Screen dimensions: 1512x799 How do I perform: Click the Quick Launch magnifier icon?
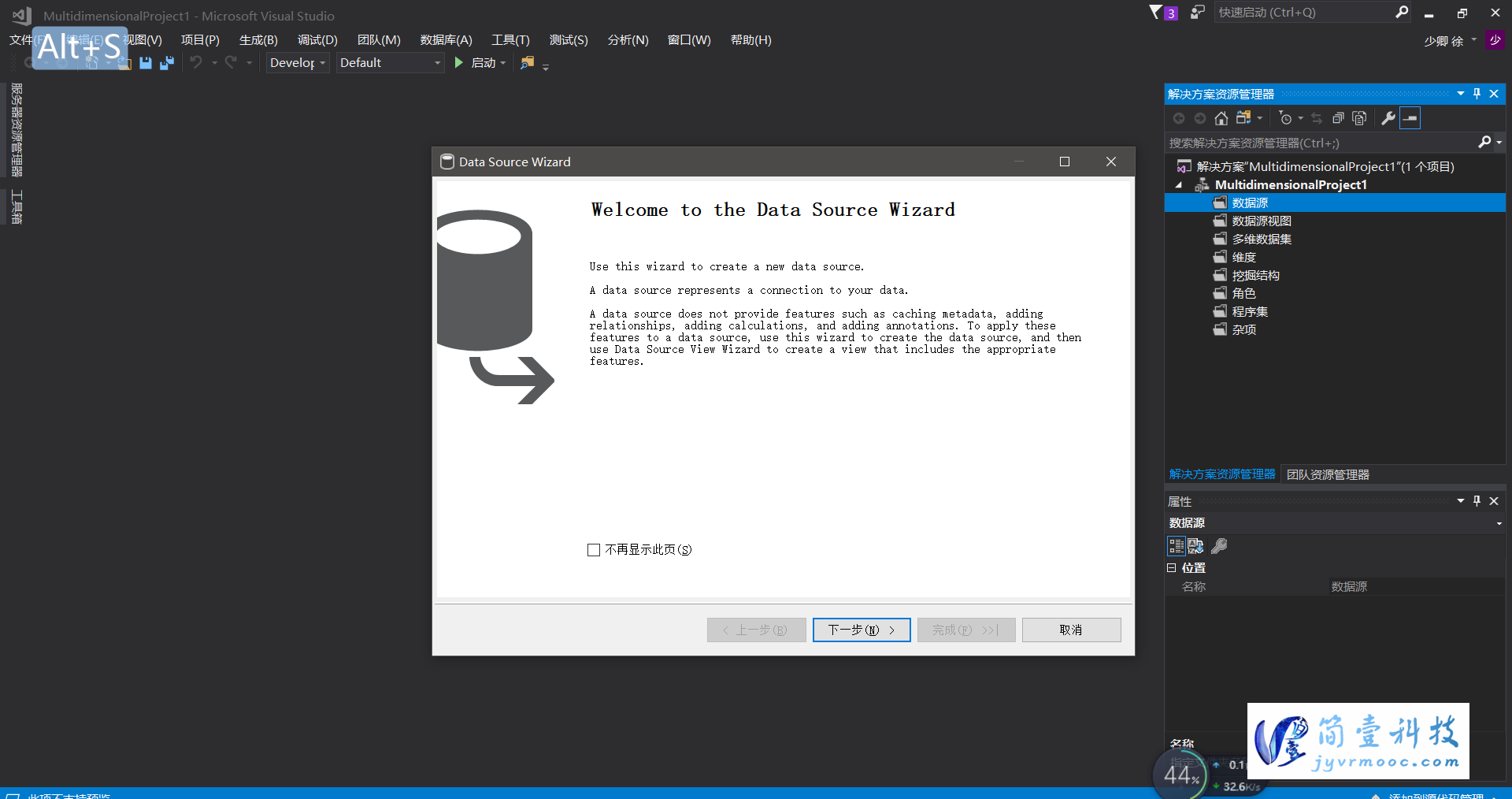(1402, 12)
